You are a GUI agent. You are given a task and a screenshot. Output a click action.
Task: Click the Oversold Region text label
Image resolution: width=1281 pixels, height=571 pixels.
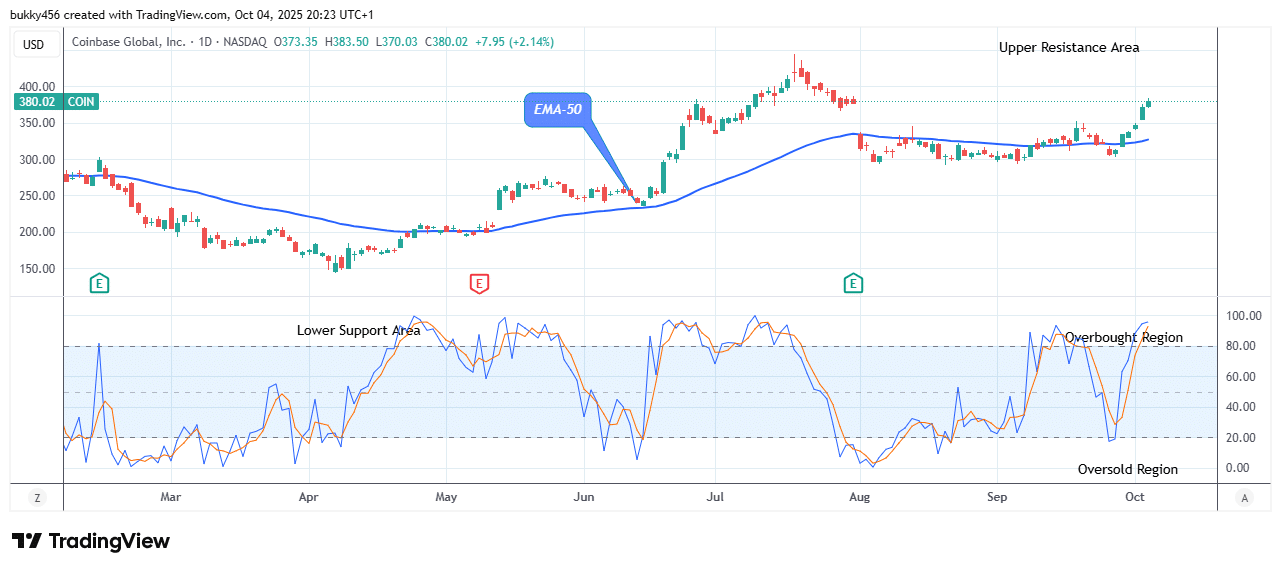(1127, 469)
